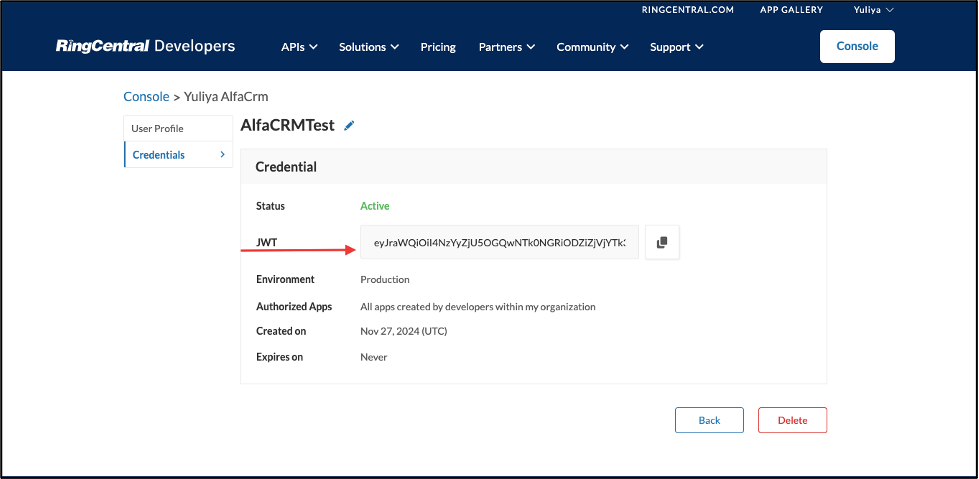Expand the Partners dropdown menu
Viewport: 979px width, 479px height.
tap(506, 47)
